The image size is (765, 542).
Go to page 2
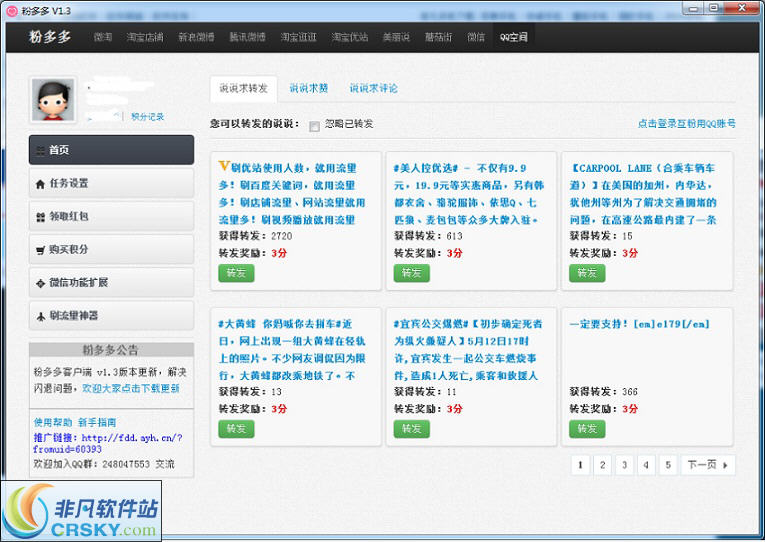click(x=602, y=465)
